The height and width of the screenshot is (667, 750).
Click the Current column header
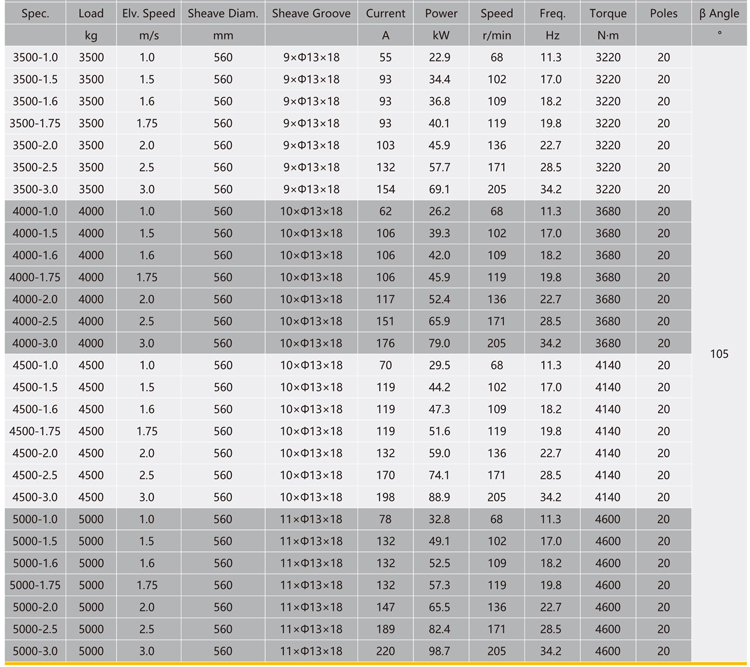pos(385,14)
